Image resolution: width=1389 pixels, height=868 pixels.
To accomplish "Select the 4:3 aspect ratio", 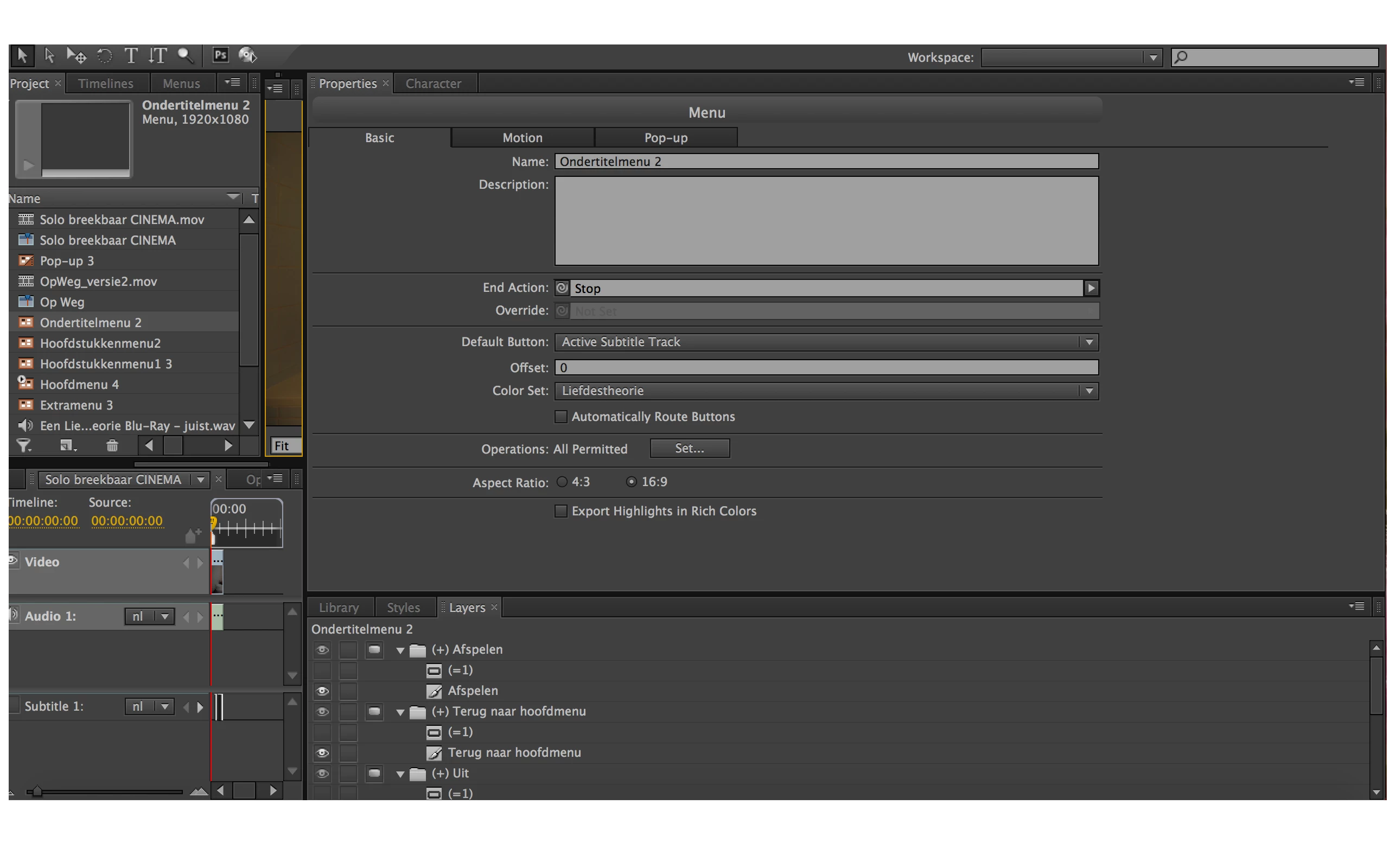I will pyautogui.click(x=562, y=482).
